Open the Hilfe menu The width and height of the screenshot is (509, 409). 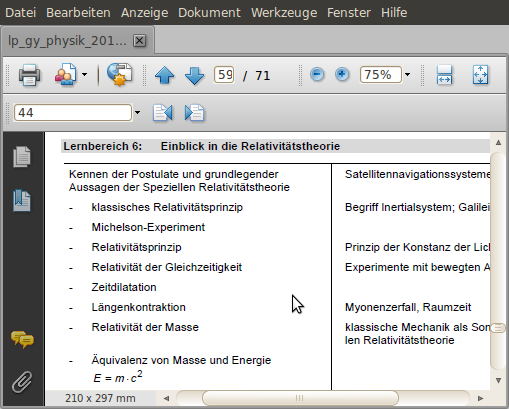point(394,13)
